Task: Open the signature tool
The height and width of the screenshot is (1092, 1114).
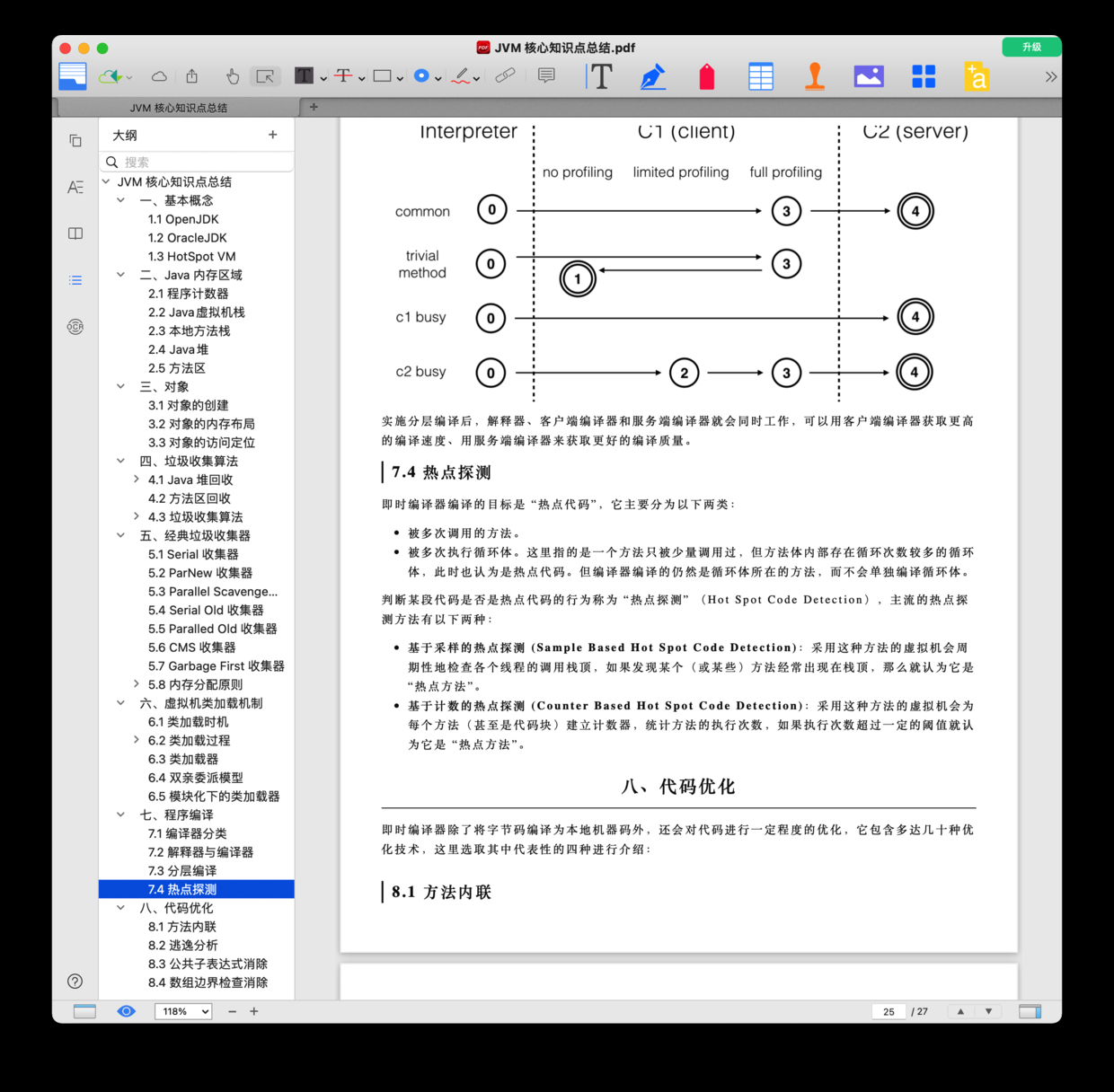Action: (653, 76)
